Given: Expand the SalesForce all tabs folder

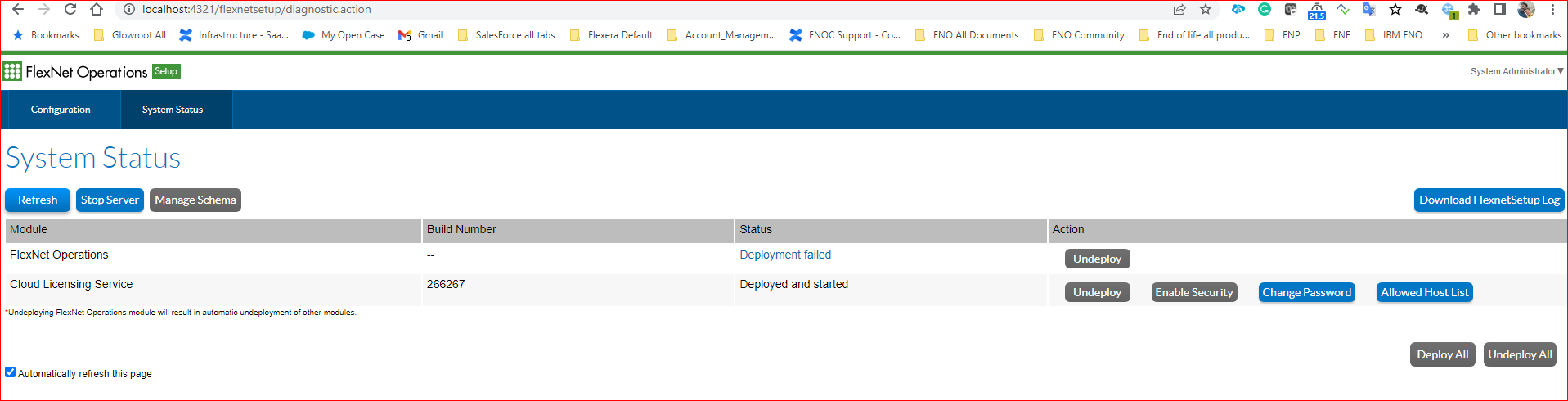Looking at the screenshot, I should click(x=507, y=35).
